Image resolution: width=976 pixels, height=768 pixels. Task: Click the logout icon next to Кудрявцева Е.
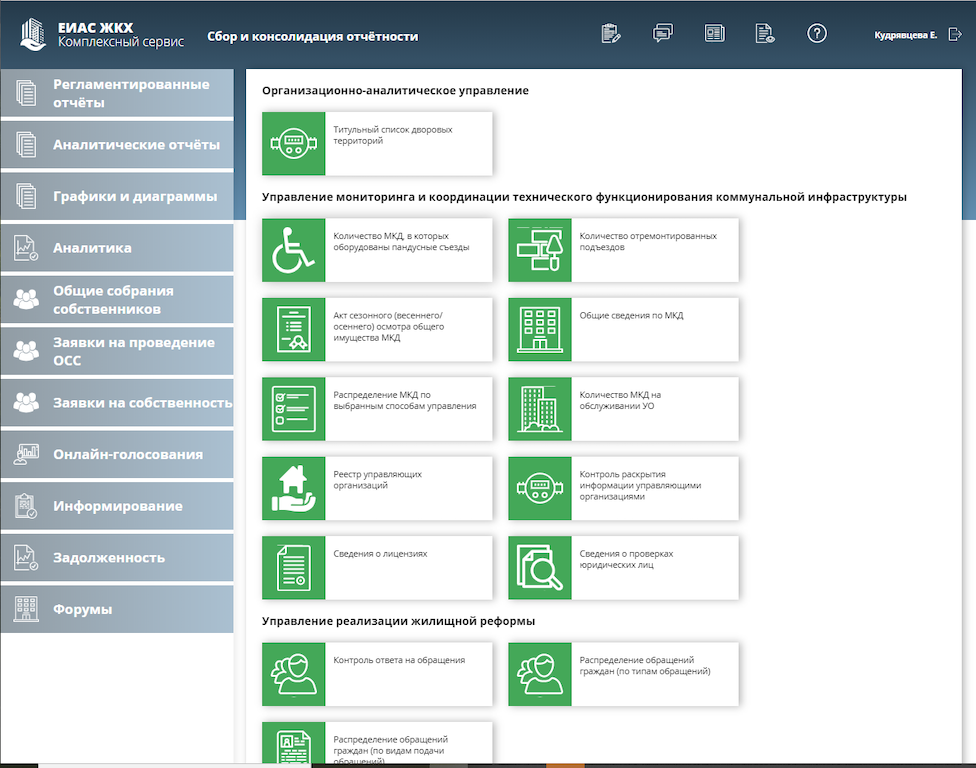coord(954,35)
